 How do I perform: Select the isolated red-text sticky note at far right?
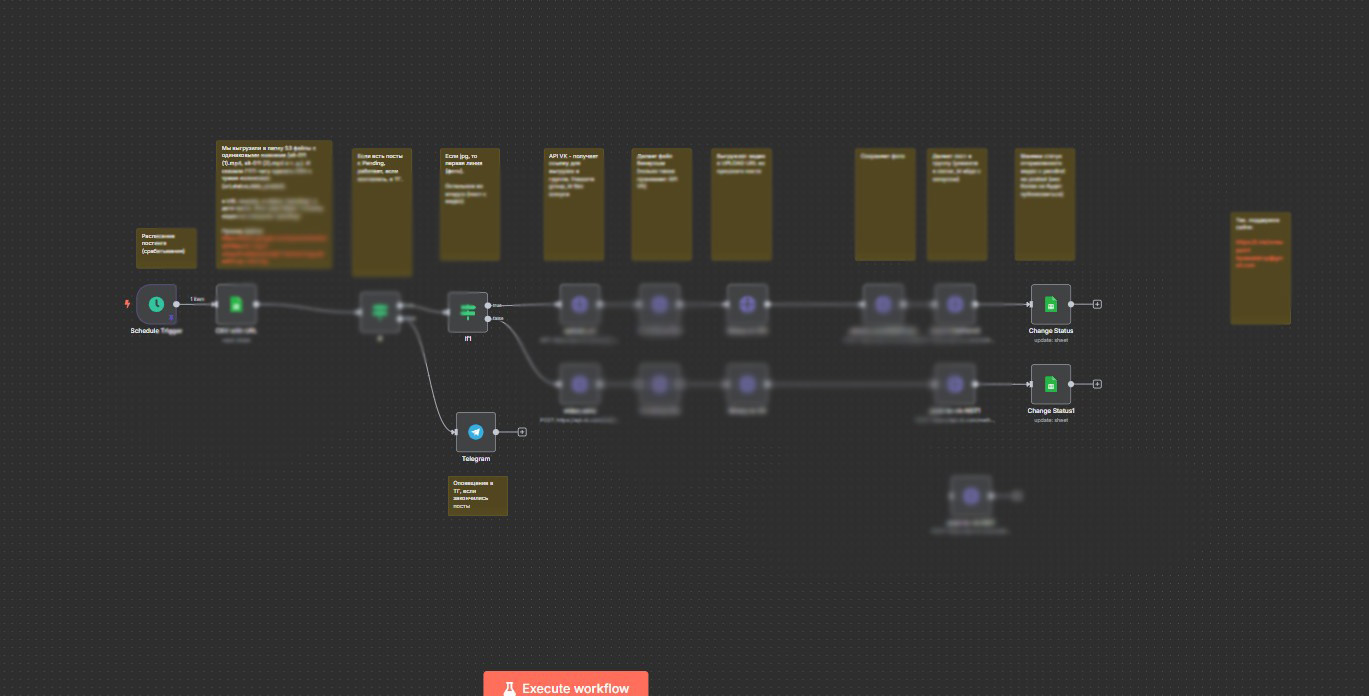pyautogui.click(x=1260, y=268)
